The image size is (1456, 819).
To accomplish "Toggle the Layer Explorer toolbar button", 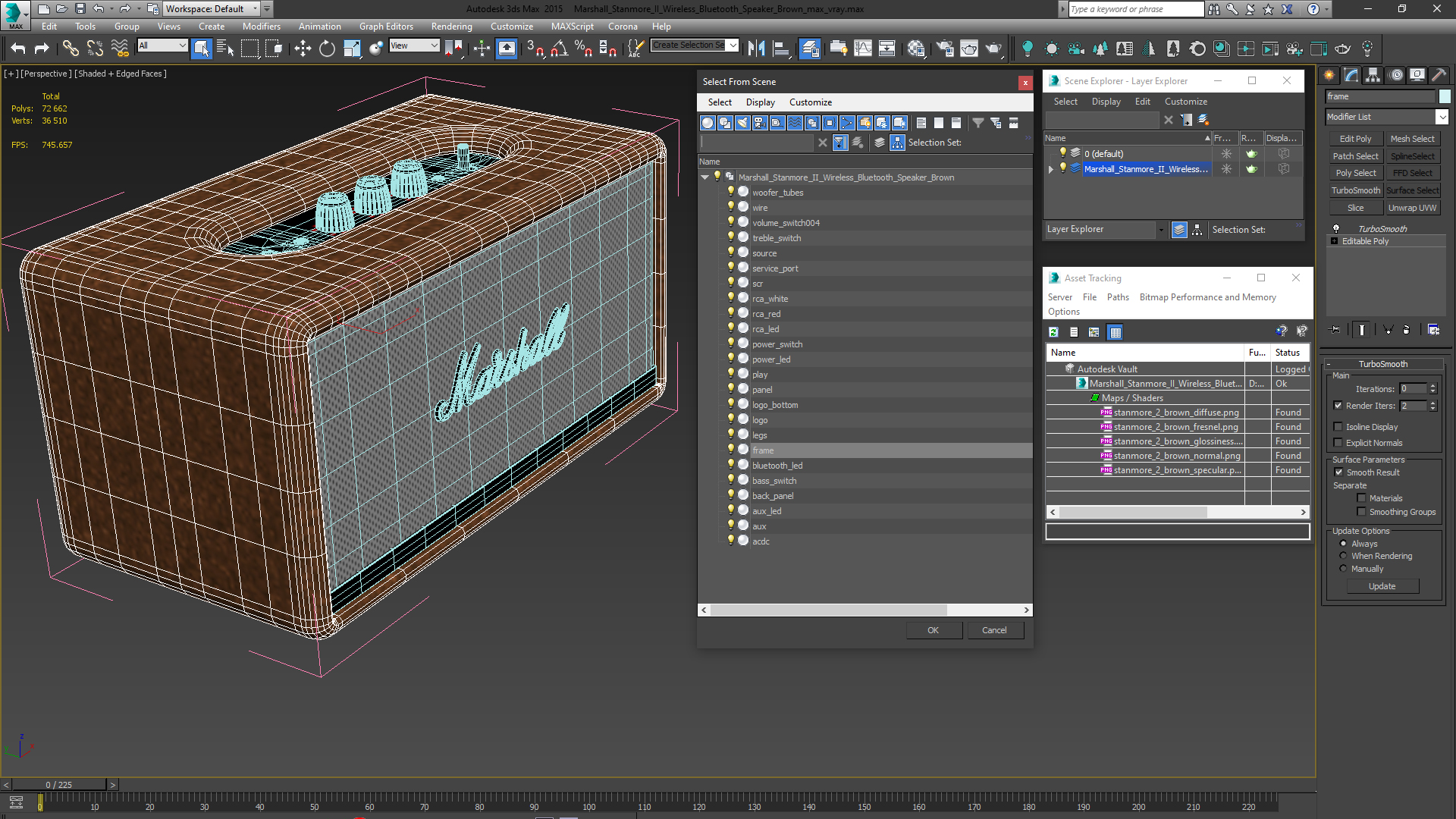I will click(810, 49).
